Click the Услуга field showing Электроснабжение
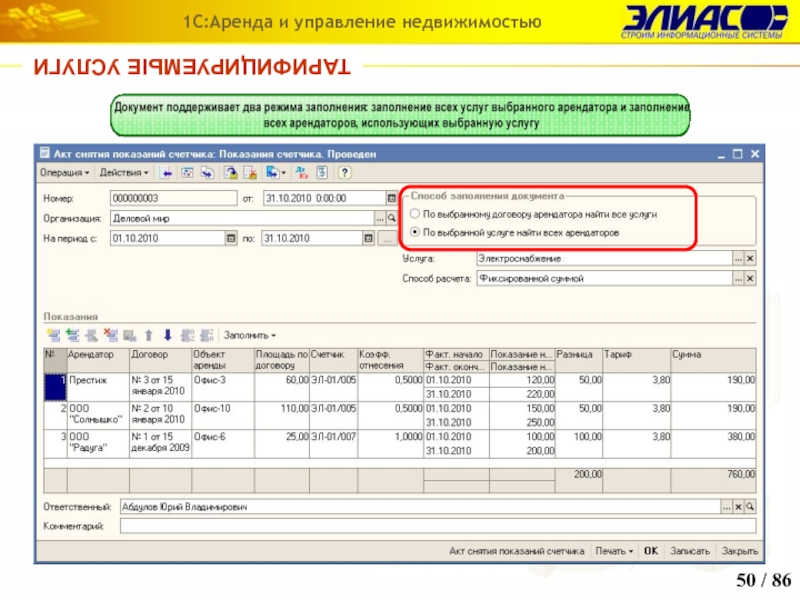Screen dimensions: 800x600 tap(605, 259)
